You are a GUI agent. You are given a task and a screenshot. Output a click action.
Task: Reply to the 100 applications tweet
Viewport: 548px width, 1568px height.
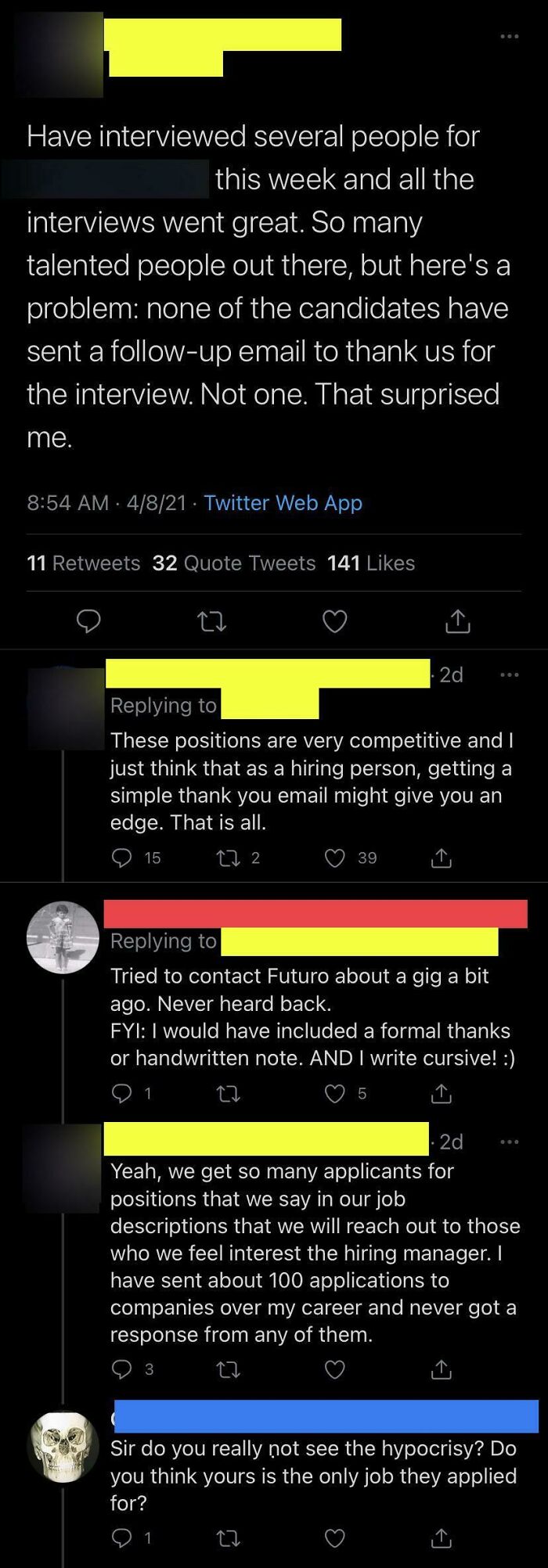pos(122,1369)
